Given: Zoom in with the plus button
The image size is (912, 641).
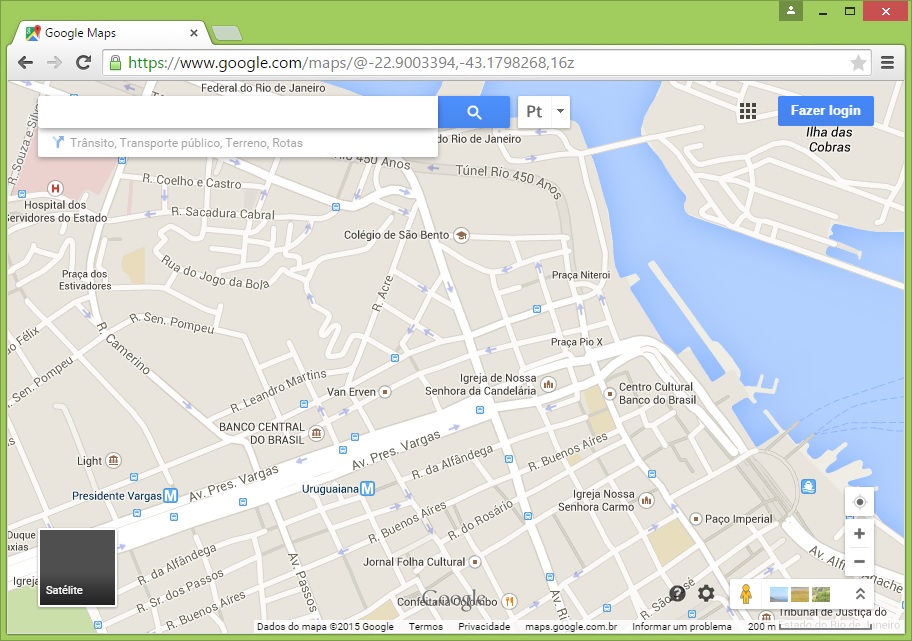Looking at the screenshot, I should tap(859, 533).
